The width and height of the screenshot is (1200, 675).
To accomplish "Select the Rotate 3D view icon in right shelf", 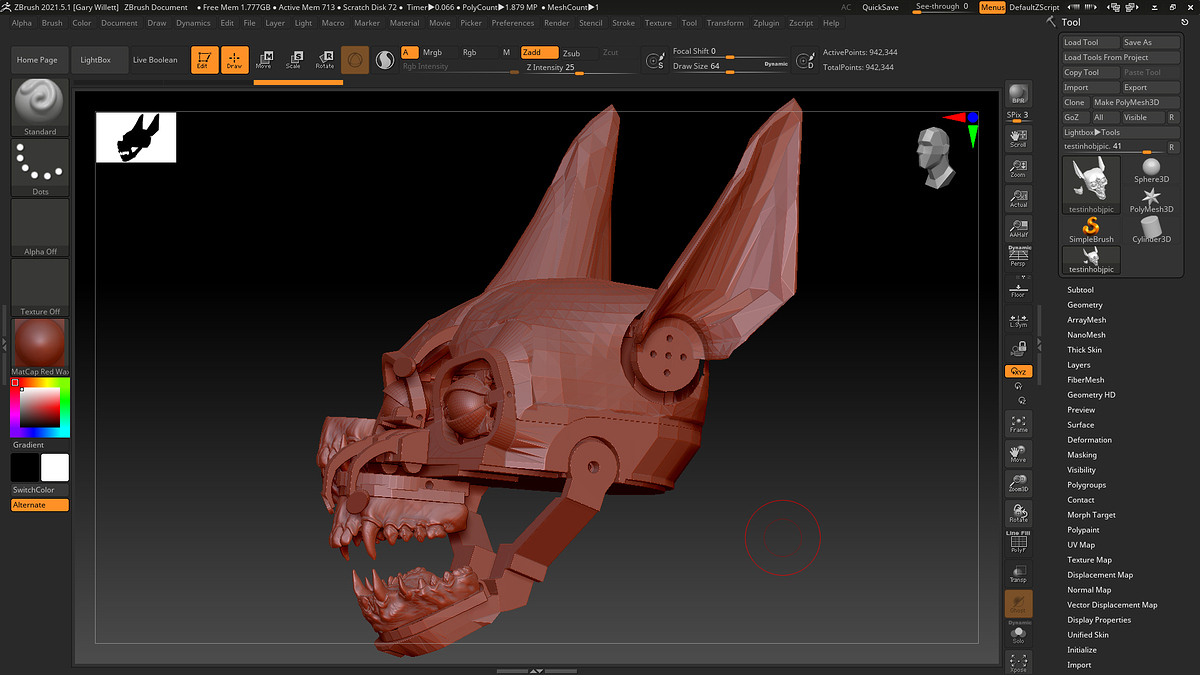I will [1018, 513].
